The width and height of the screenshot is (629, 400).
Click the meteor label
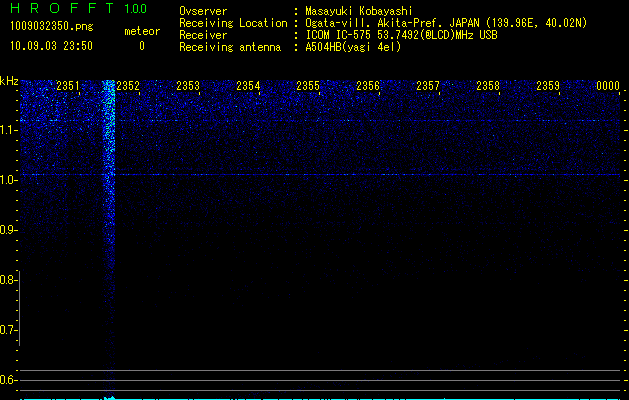(x=142, y=31)
